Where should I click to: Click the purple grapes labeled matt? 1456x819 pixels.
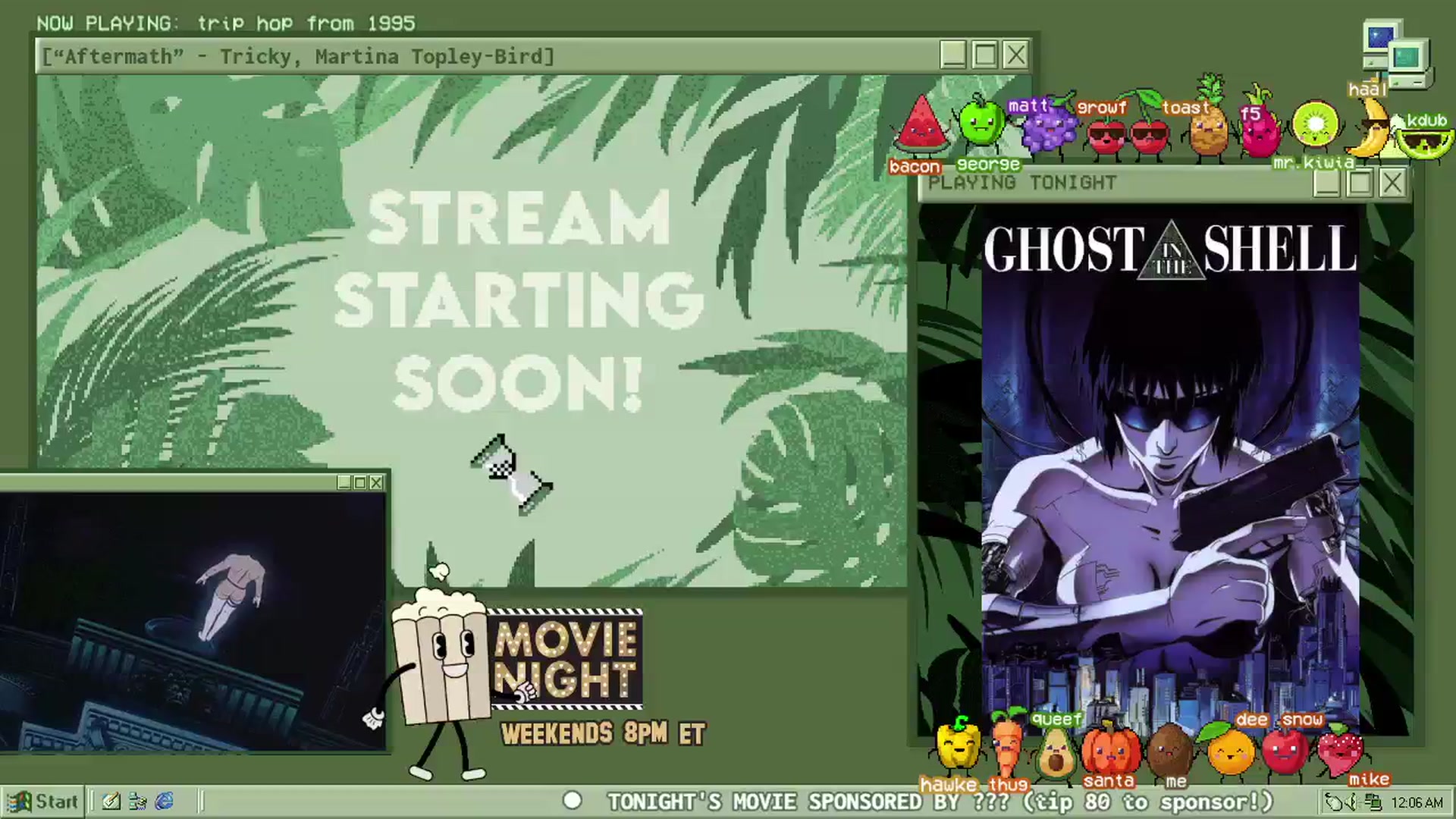tap(1050, 125)
